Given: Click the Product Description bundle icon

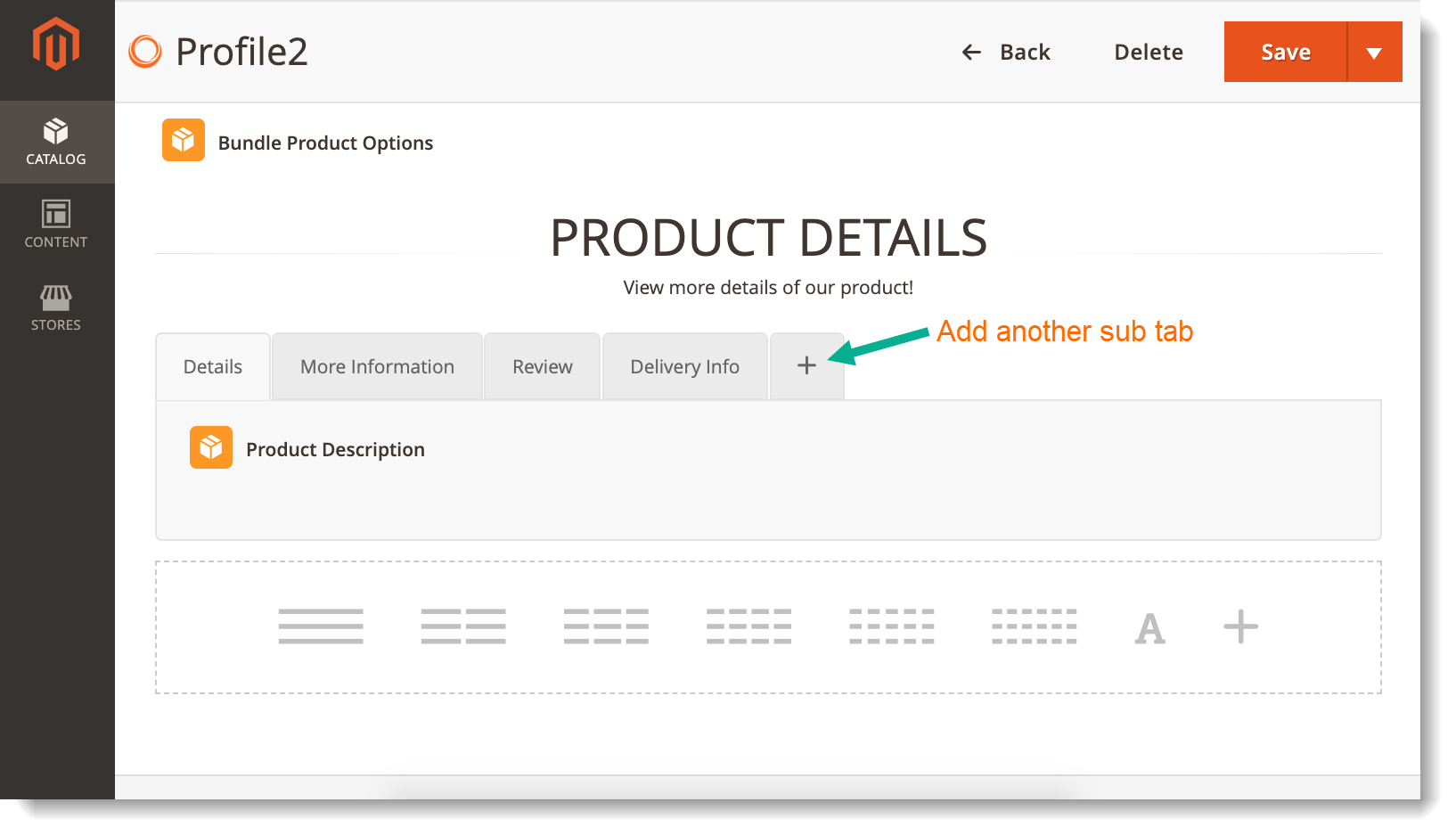Looking at the screenshot, I should pos(211,447).
